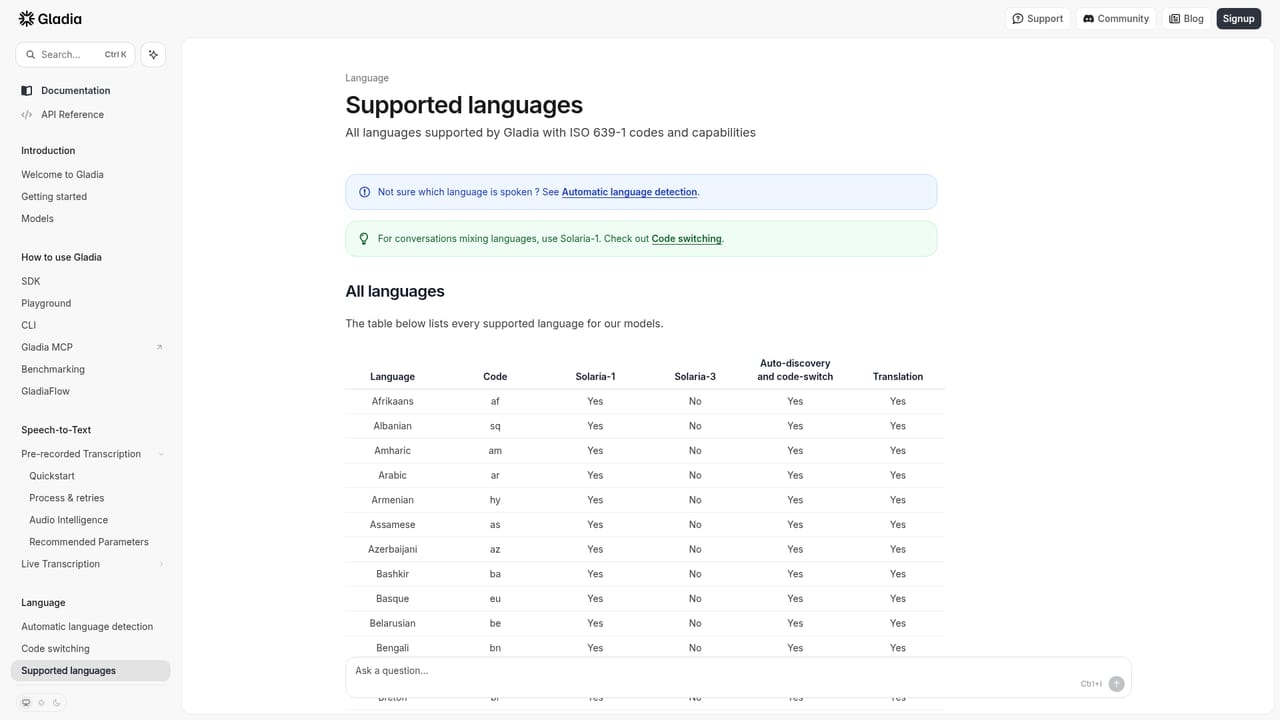Switch to light theme sun icon

(x=41, y=703)
